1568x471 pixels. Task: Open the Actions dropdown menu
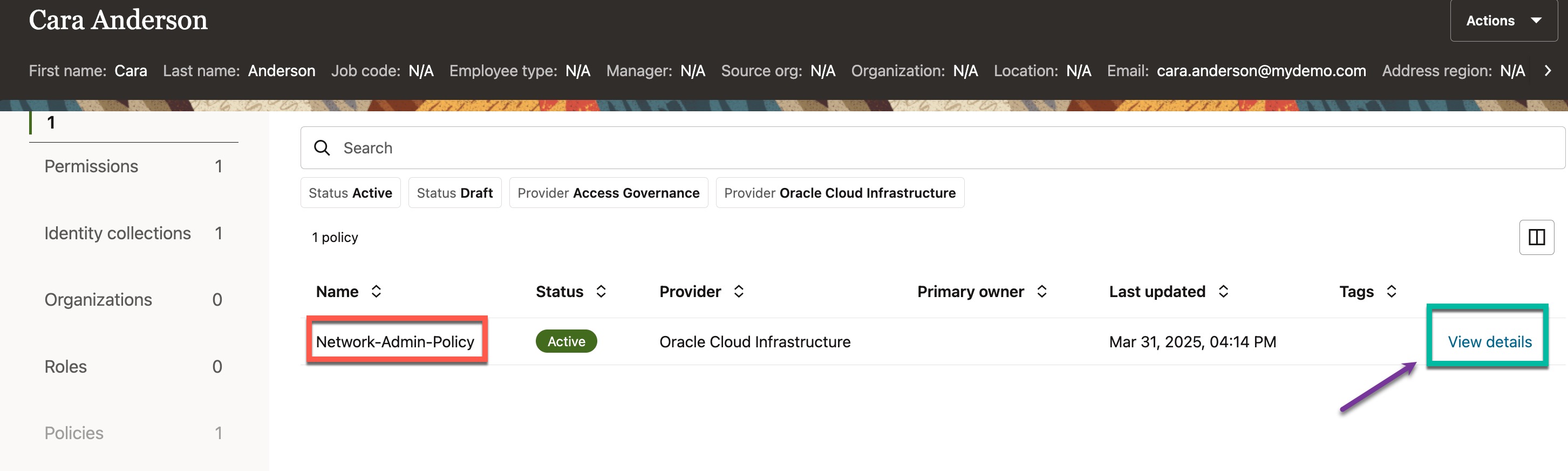coord(1502,21)
